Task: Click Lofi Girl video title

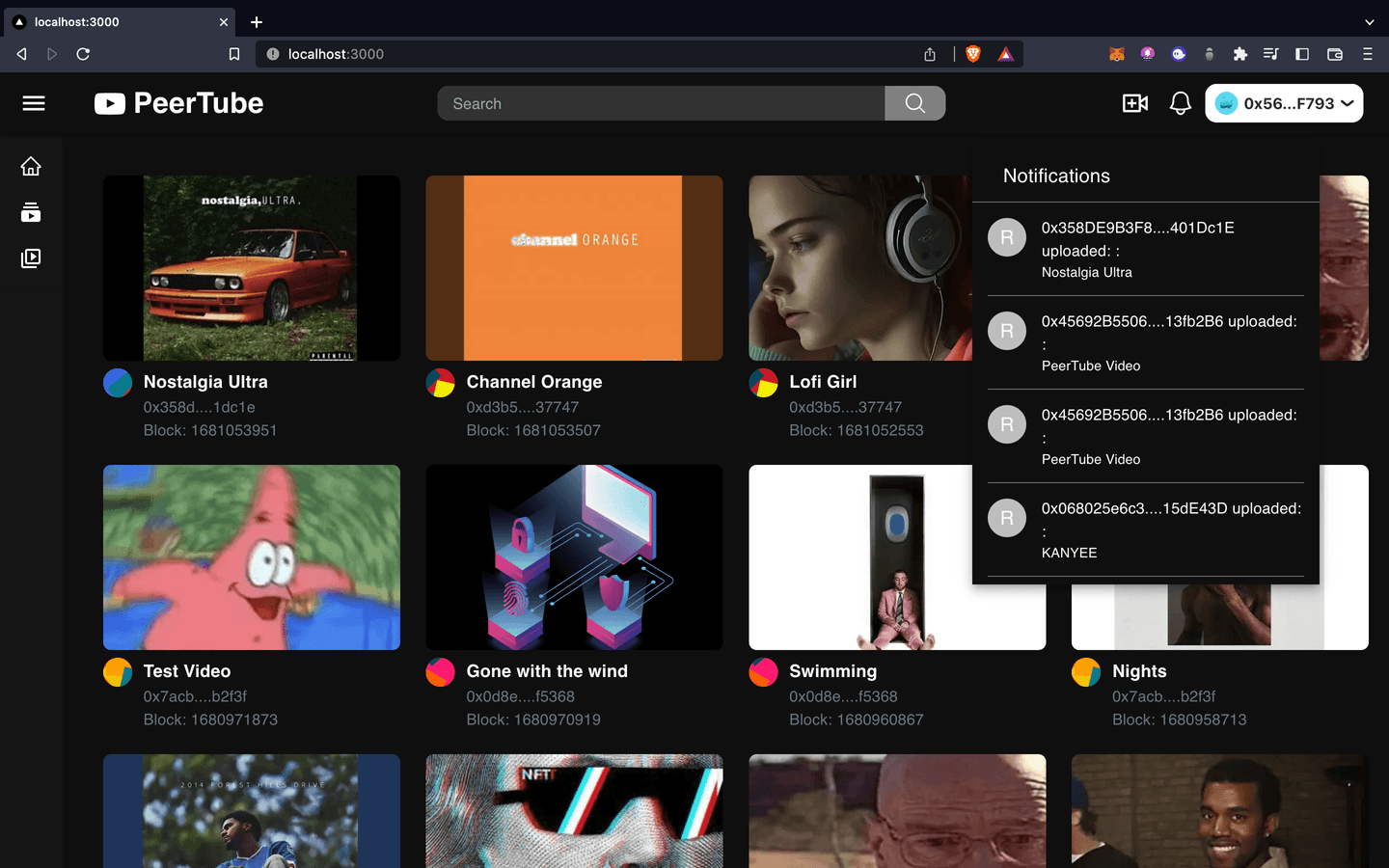Action: click(823, 382)
